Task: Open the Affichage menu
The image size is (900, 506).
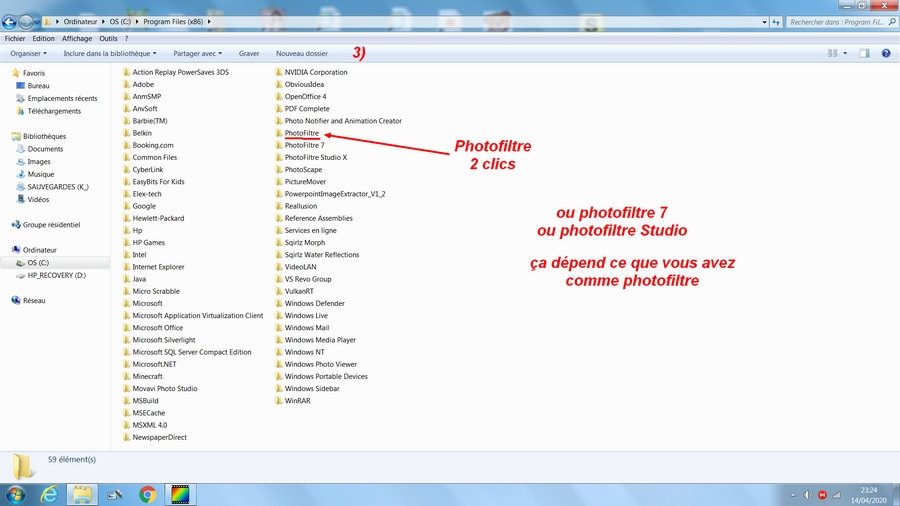Action: pyautogui.click(x=77, y=38)
